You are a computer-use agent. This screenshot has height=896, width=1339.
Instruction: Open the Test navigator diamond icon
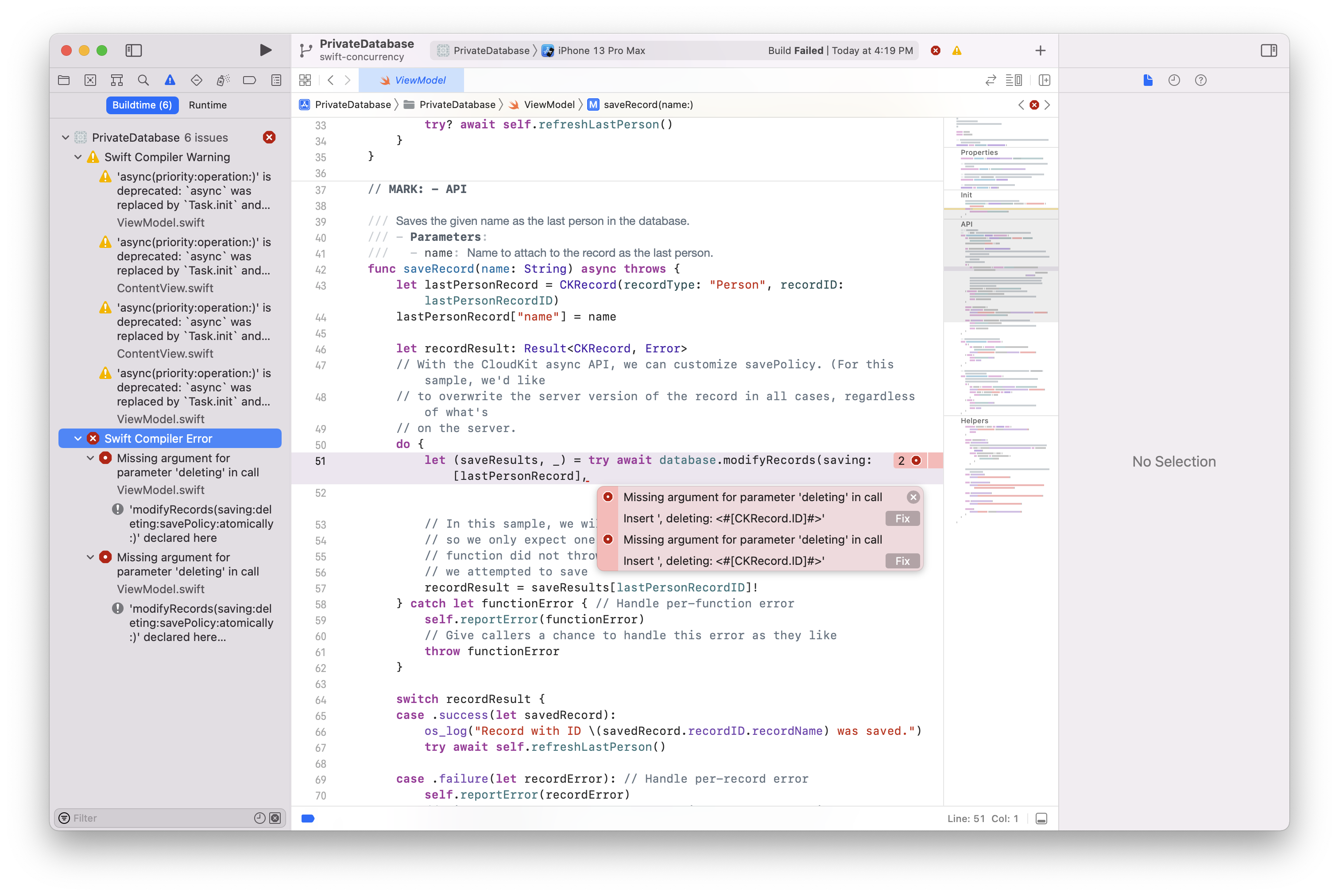[x=196, y=80]
